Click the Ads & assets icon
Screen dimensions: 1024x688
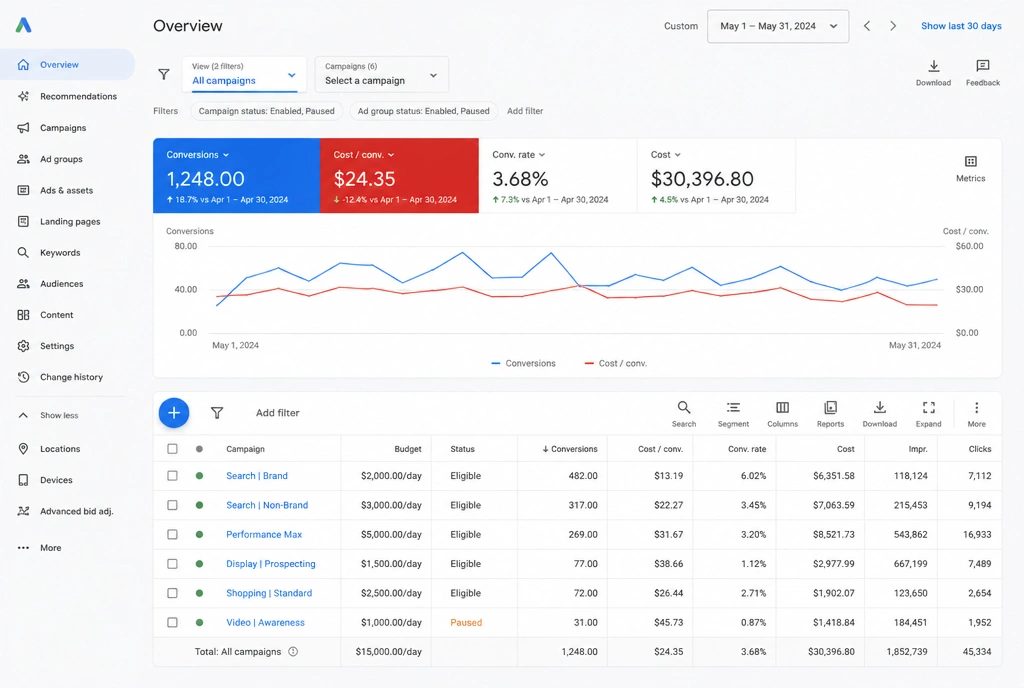(x=24, y=190)
